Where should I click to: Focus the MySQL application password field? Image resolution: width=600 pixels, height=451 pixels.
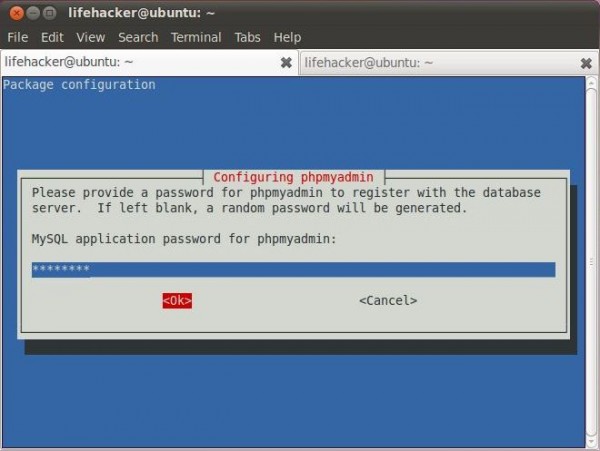[x=293, y=270]
